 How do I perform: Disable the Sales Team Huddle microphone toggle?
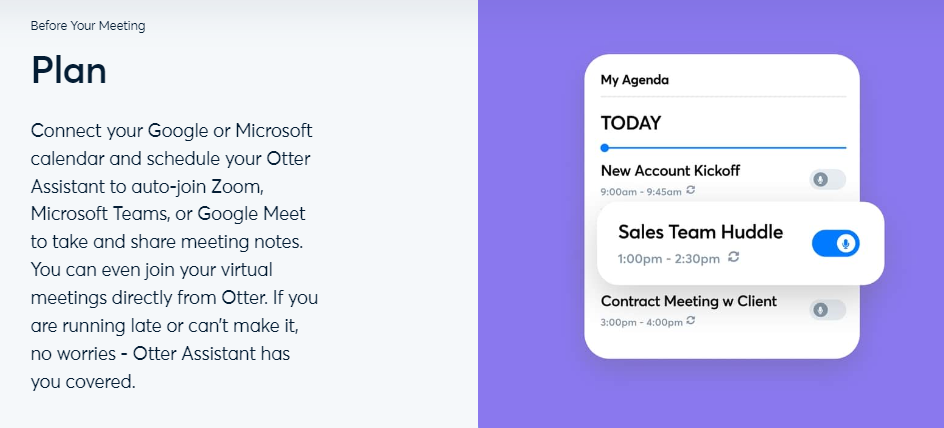pyautogui.click(x=835, y=243)
